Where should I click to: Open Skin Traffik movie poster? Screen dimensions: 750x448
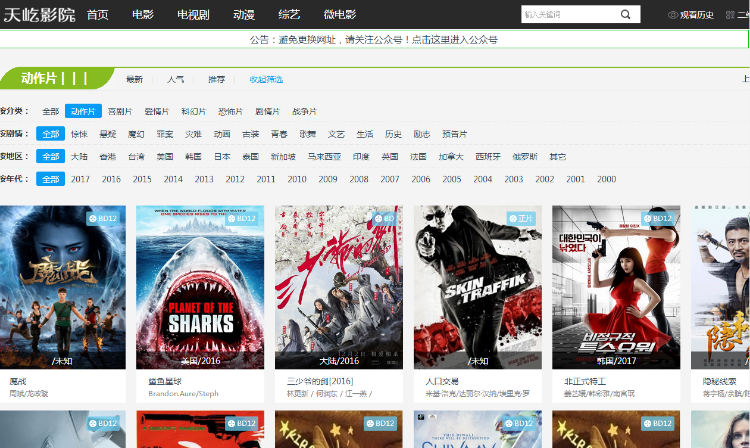pos(477,287)
